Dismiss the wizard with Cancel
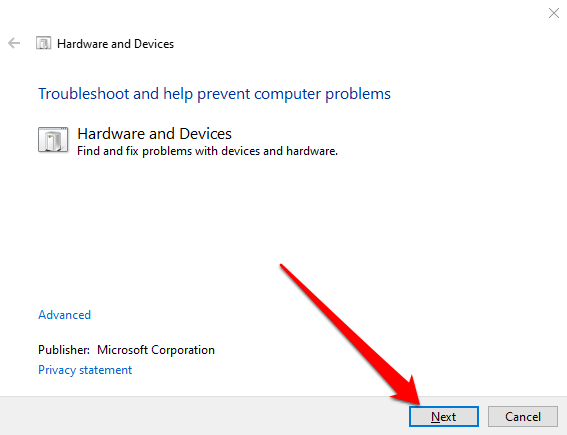The image size is (567, 435). [523, 417]
